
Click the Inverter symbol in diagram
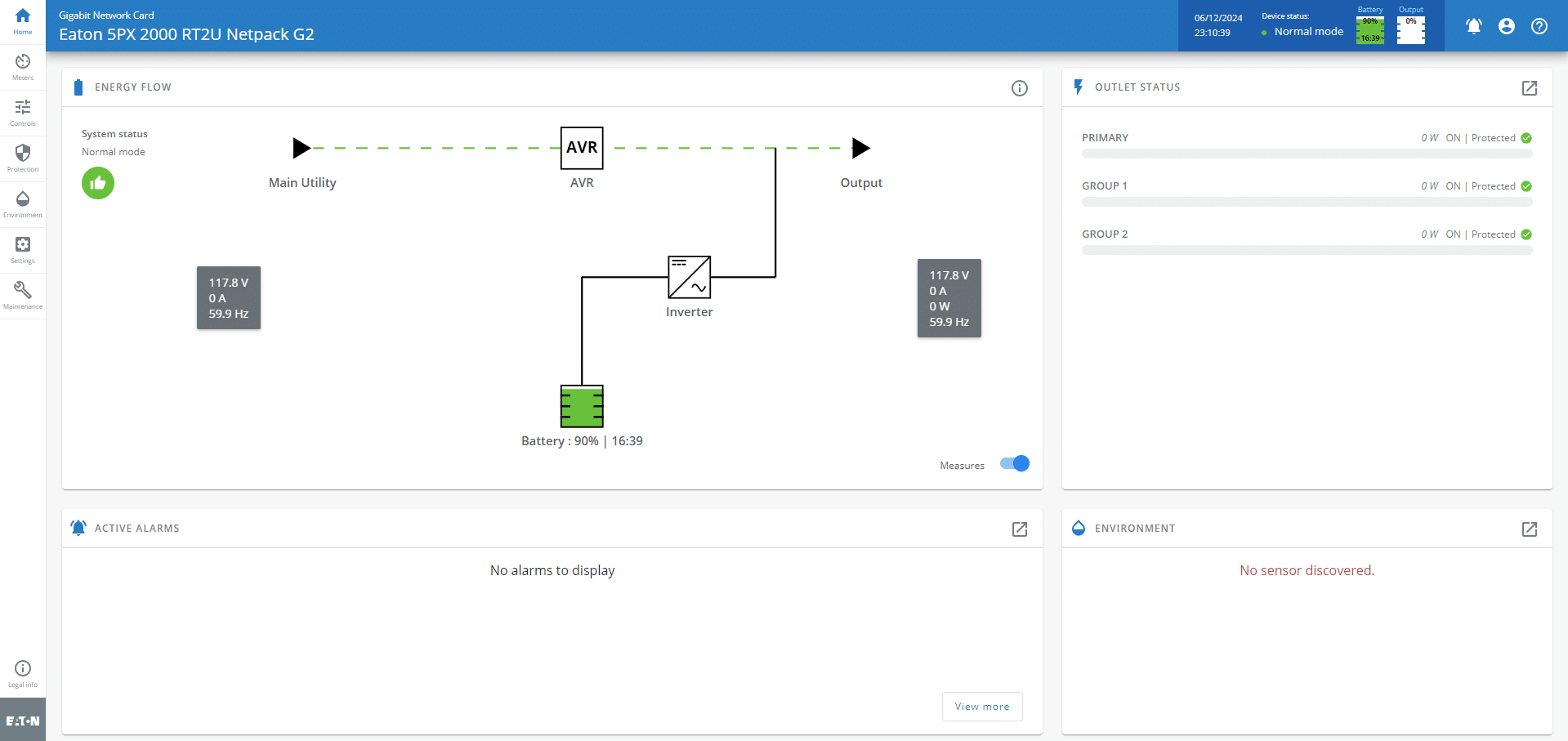click(x=690, y=277)
